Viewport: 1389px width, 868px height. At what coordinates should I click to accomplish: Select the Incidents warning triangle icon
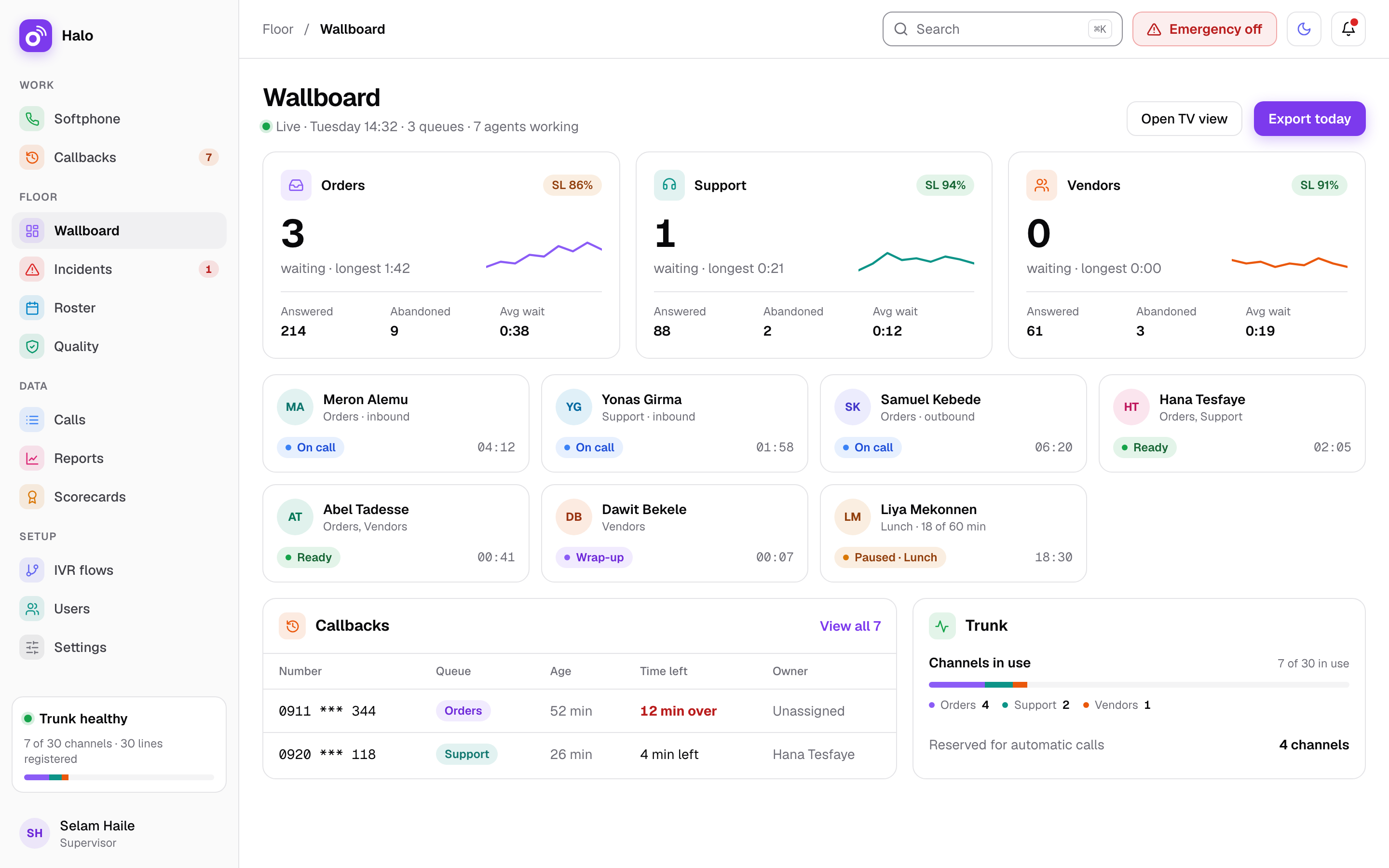click(32, 269)
